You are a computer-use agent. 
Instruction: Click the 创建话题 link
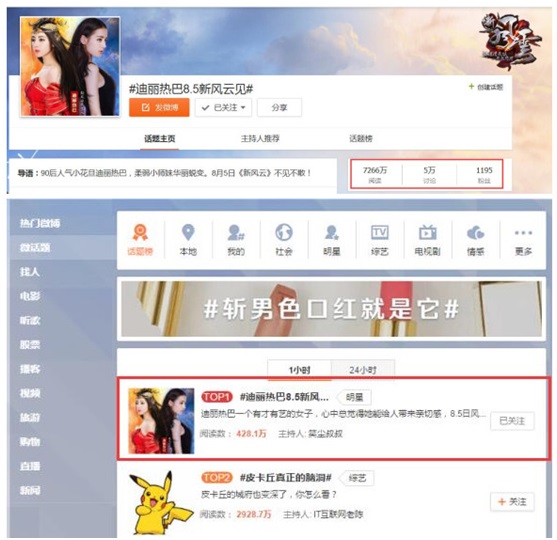(x=486, y=87)
